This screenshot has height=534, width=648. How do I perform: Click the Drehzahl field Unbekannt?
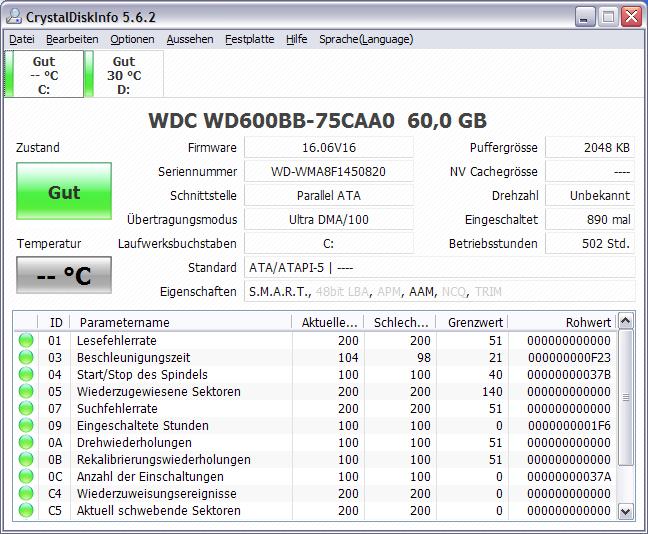pos(590,195)
